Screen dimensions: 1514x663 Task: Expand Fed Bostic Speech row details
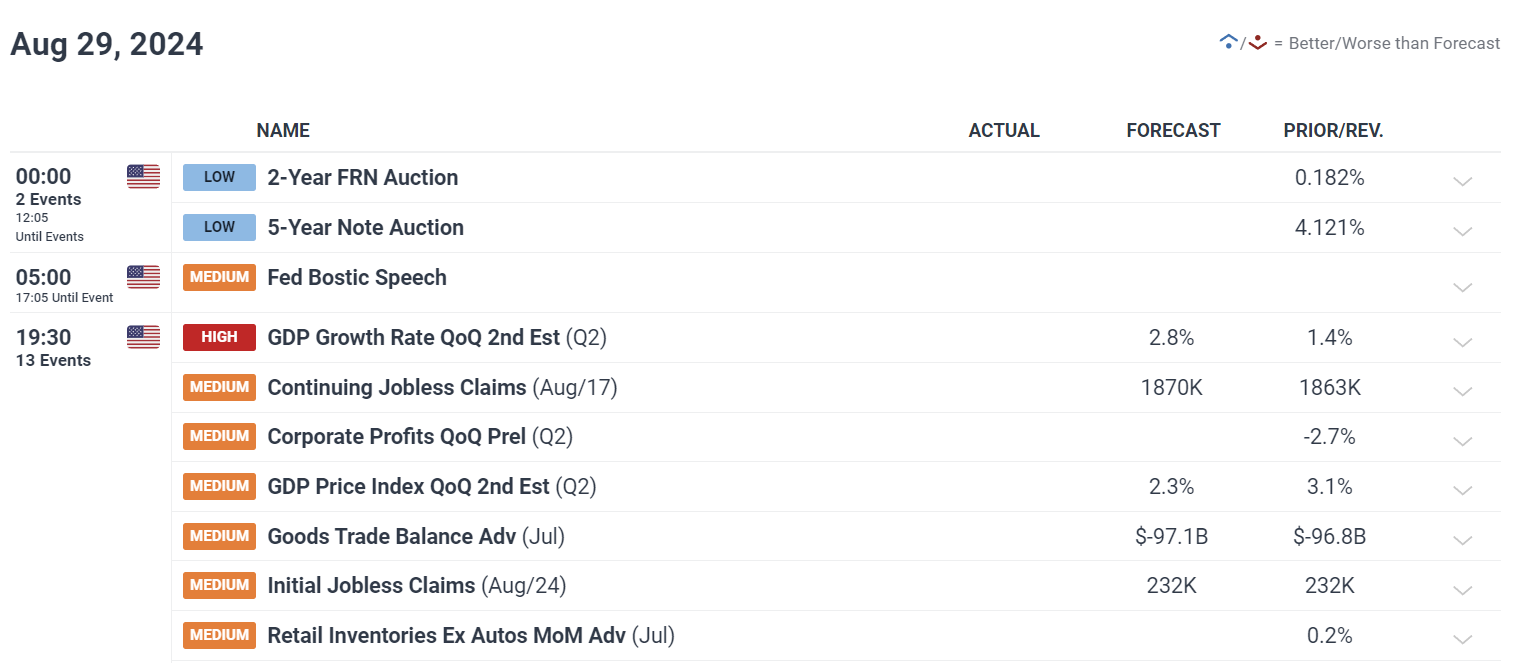(1463, 287)
